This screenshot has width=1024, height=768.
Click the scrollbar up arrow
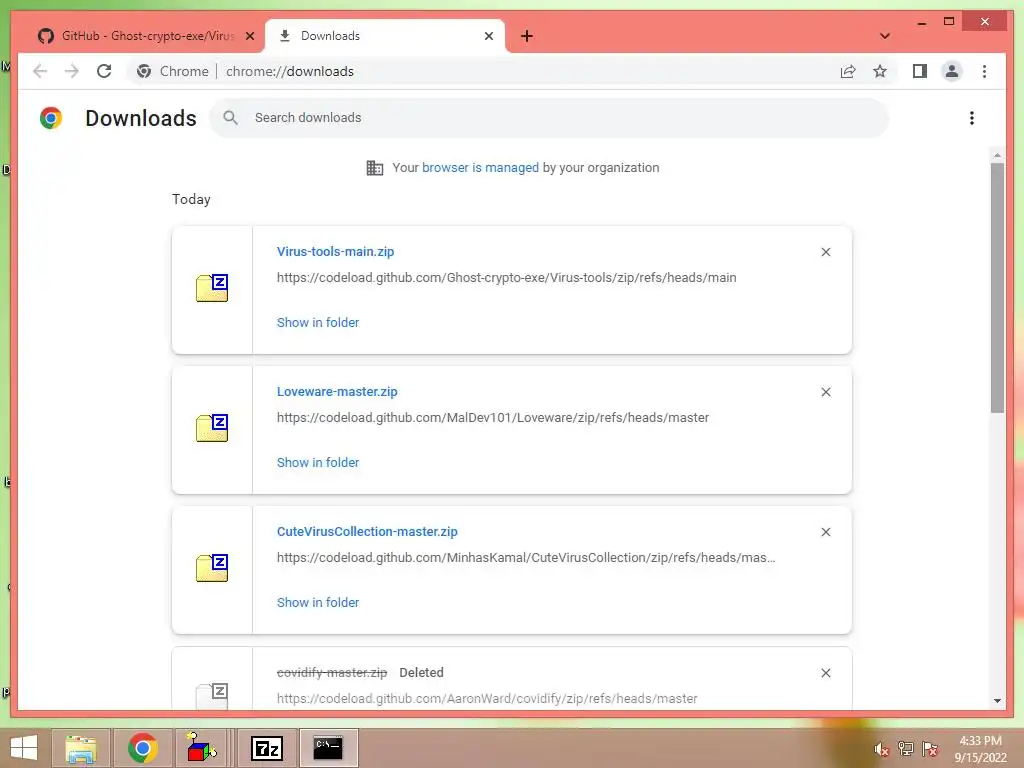(x=997, y=155)
